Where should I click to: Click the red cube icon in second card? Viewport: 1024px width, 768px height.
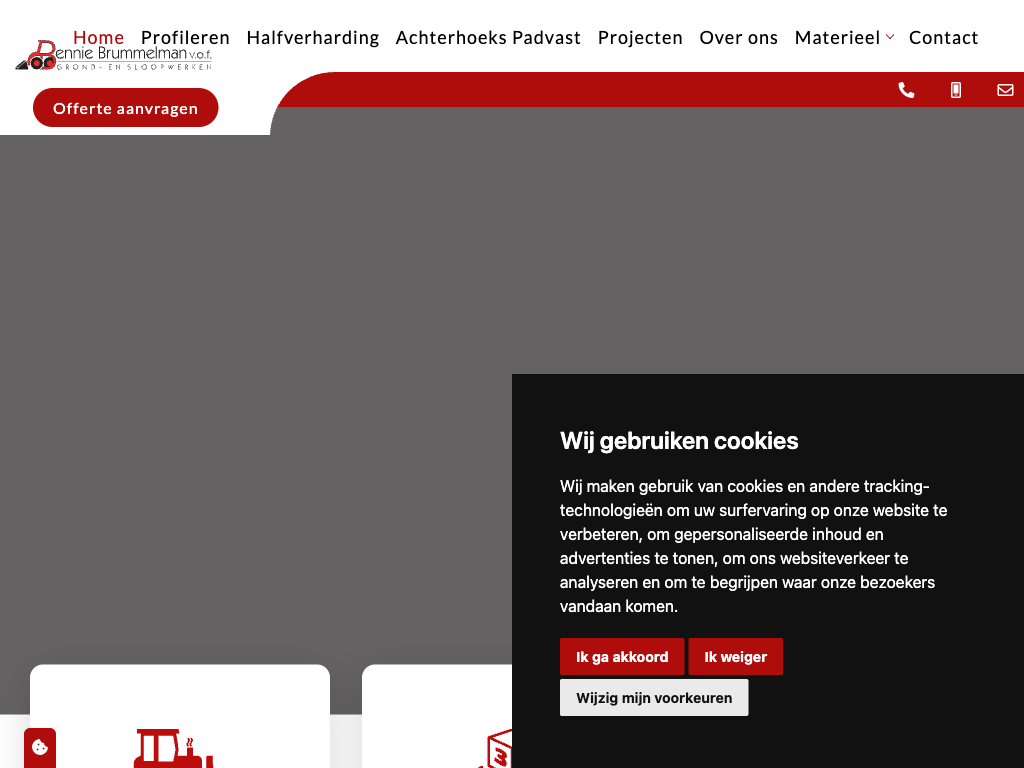[497, 752]
